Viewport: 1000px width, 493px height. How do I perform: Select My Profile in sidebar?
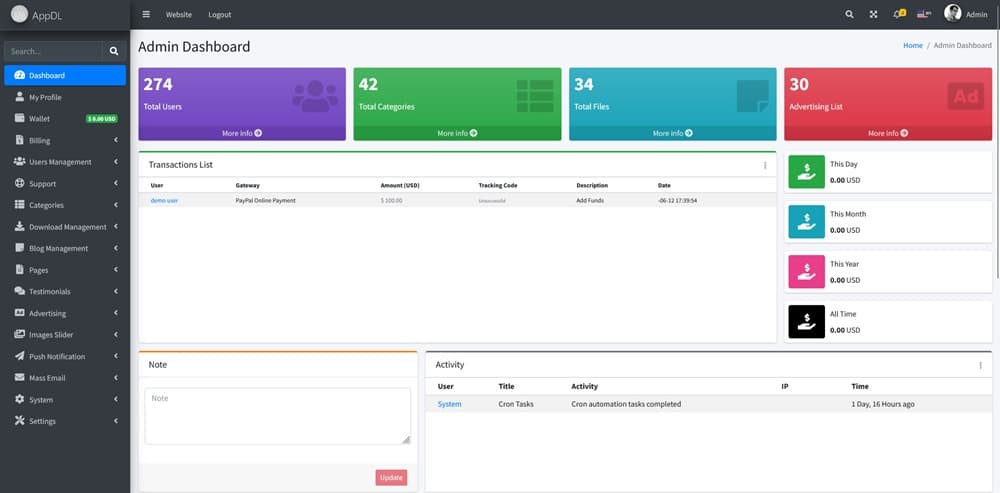45,97
